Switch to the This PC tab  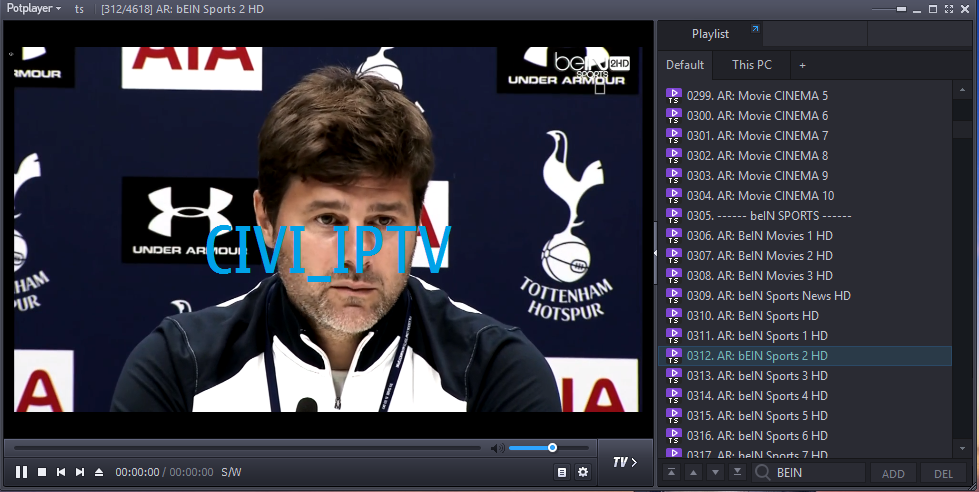pos(751,65)
